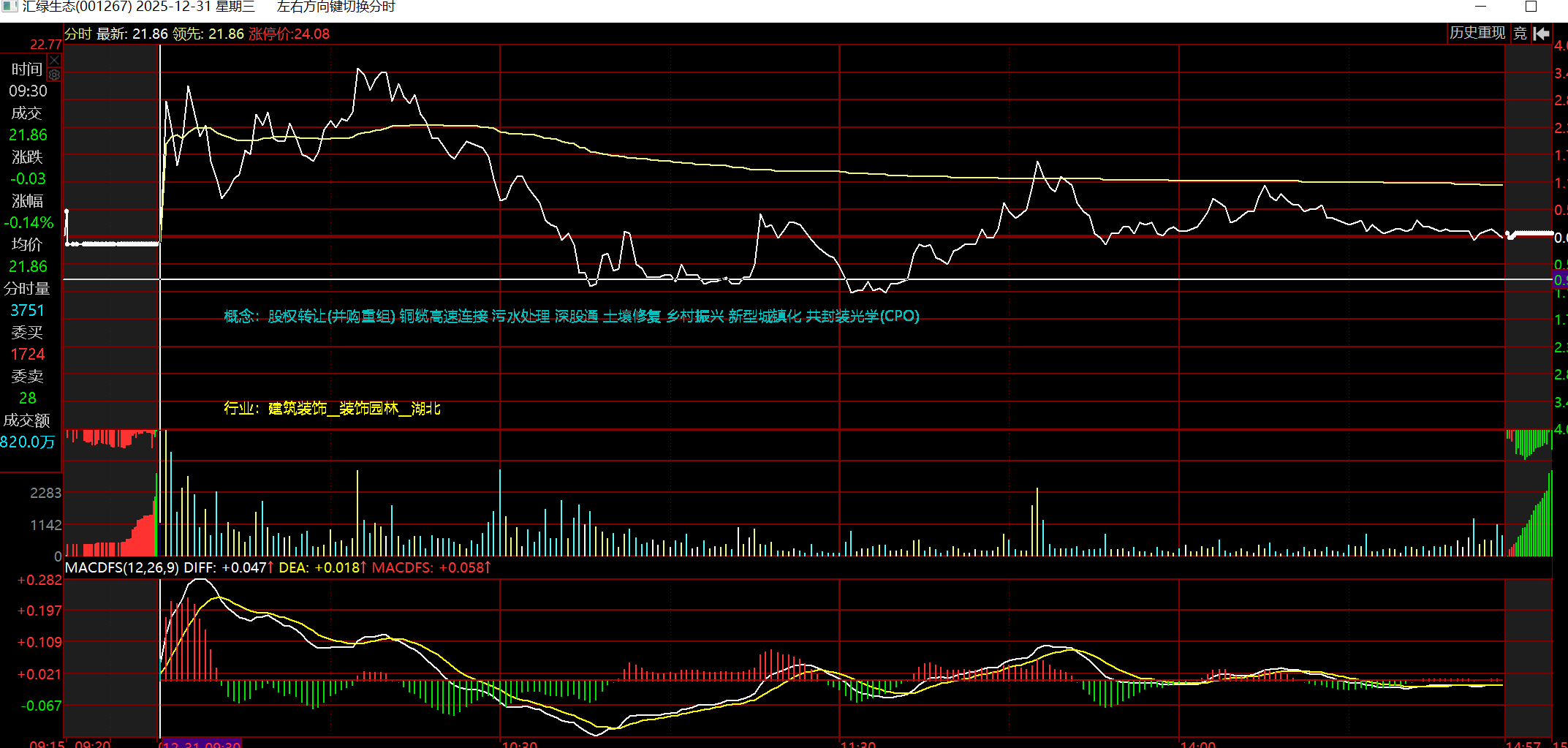Click the 股权转让(并购重组) concept link
Viewport: 1568px width, 748px height.
332,317
